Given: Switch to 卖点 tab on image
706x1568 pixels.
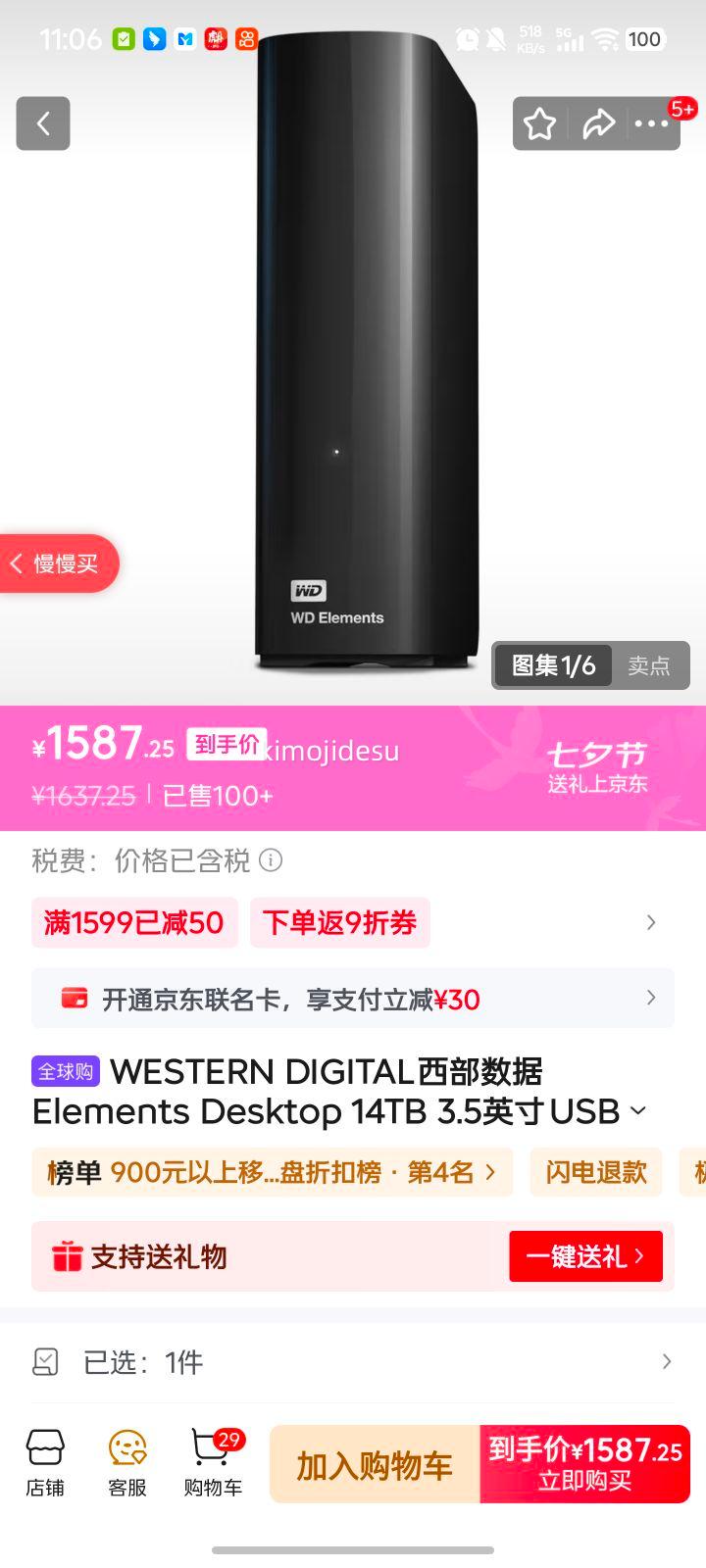Looking at the screenshot, I should click(649, 665).
